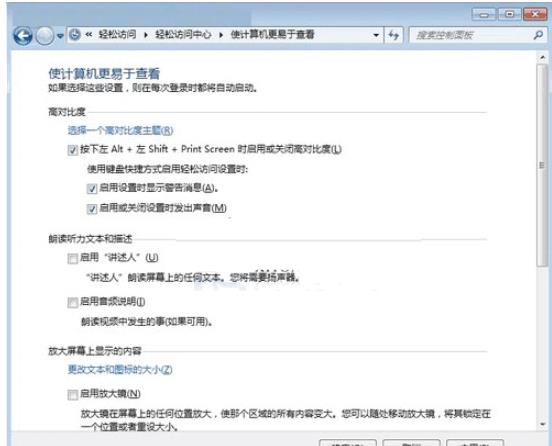Toggle Alt+Shift+Print Screen high contrast checkbox

point(73,150)
